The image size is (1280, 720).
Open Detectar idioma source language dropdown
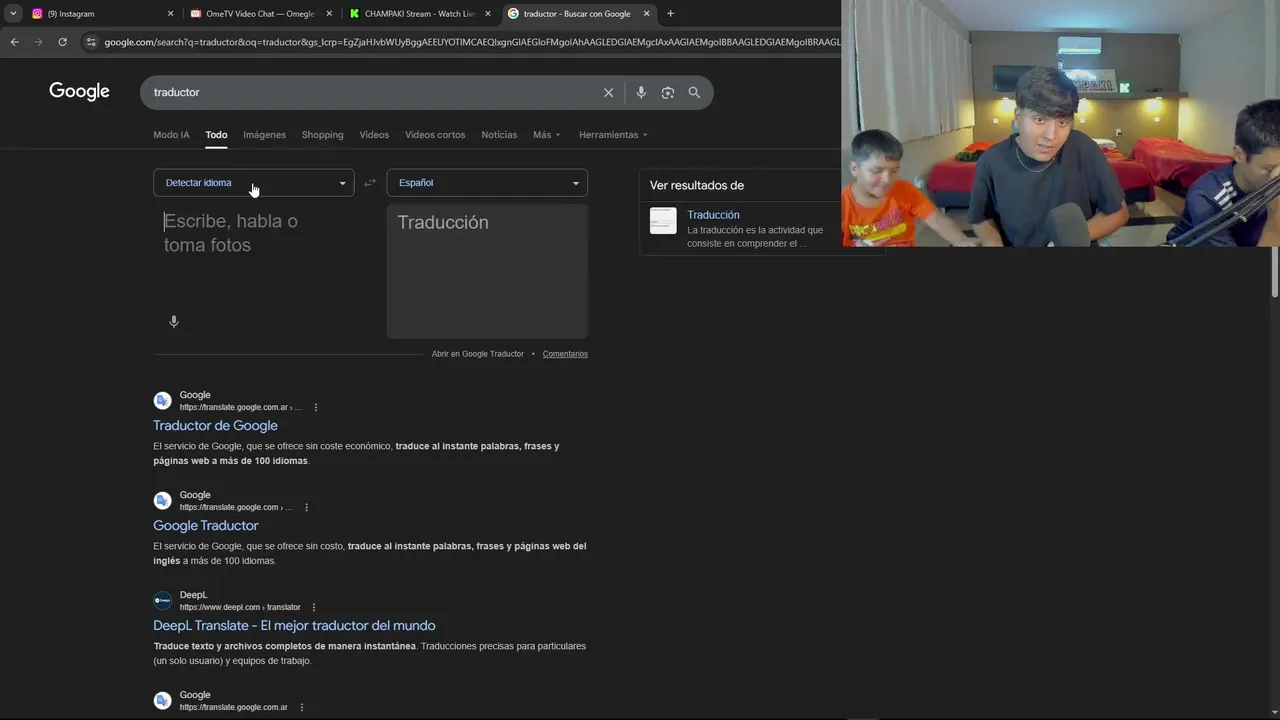pyautogui.click(x=253, y=183)
